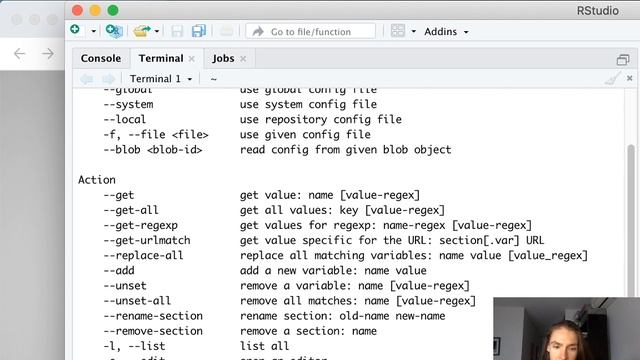Click the '-f, --file <file>' text
The image size is (640, 360).
click(x=156, y=135)
